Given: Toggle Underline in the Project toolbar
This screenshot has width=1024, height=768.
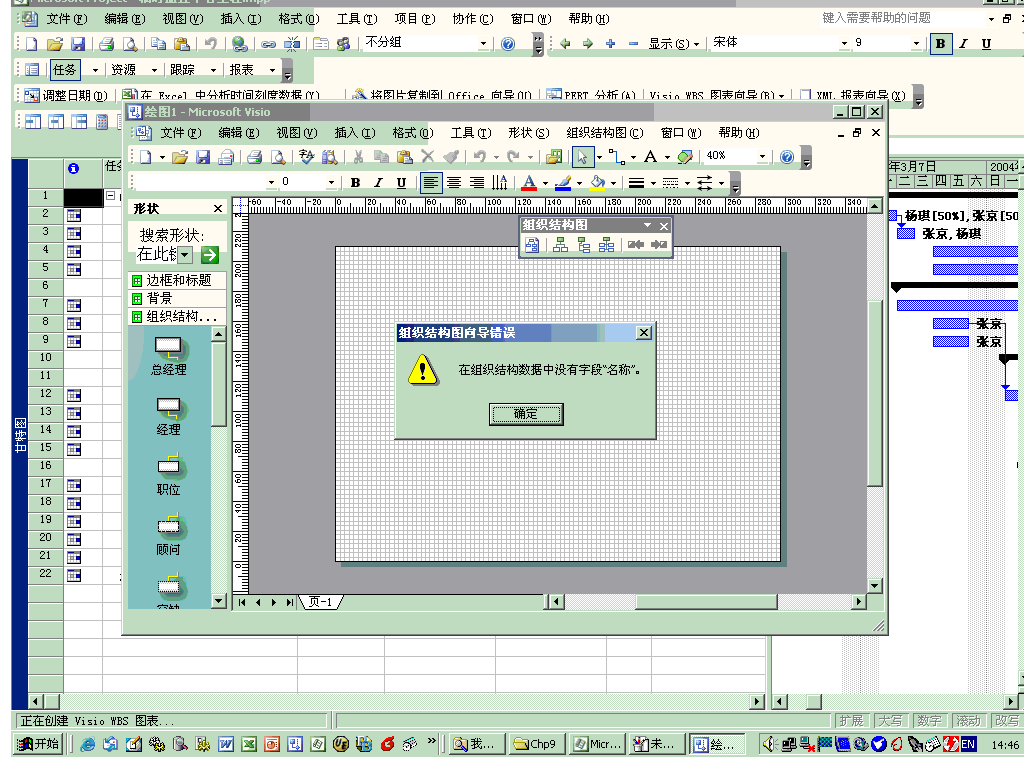Looking at the screenshot, I should pos(987,44).
